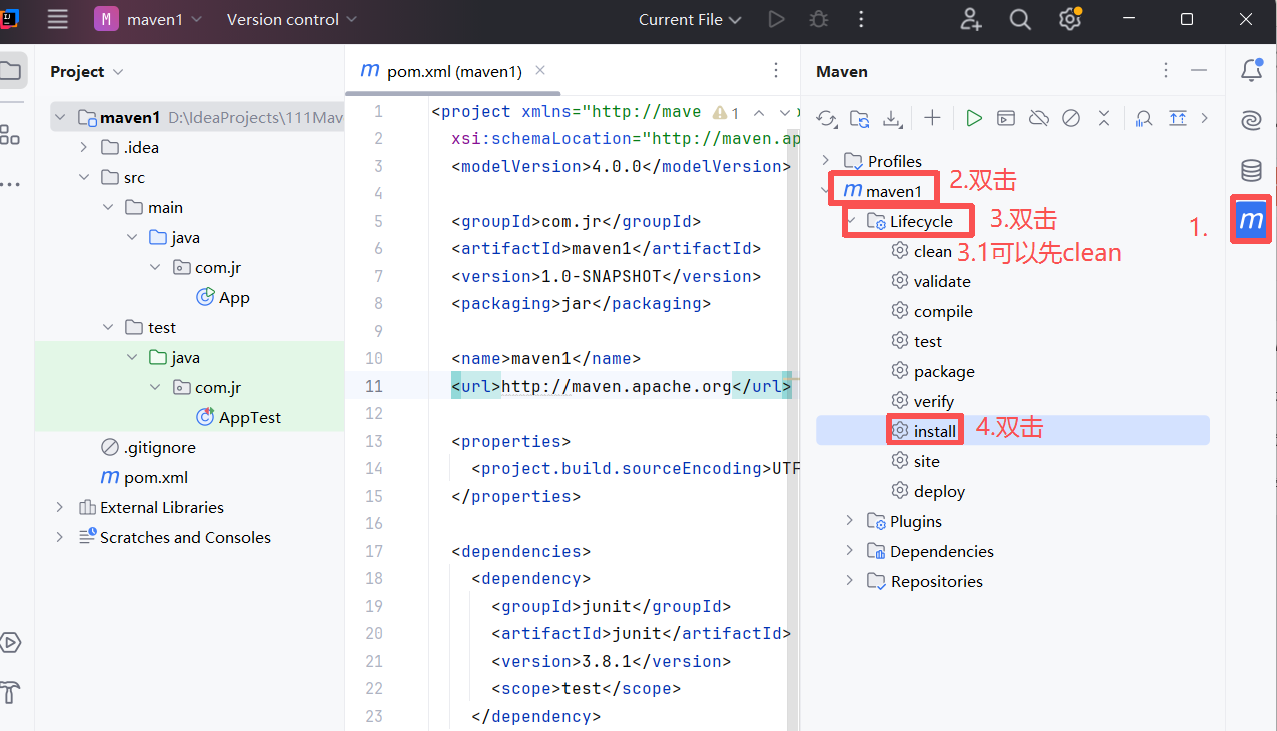The width and height of the screenshot is (1277, 731).
Task: Open Maven tool window sidebar button
Action: [x=1251, y=220]
